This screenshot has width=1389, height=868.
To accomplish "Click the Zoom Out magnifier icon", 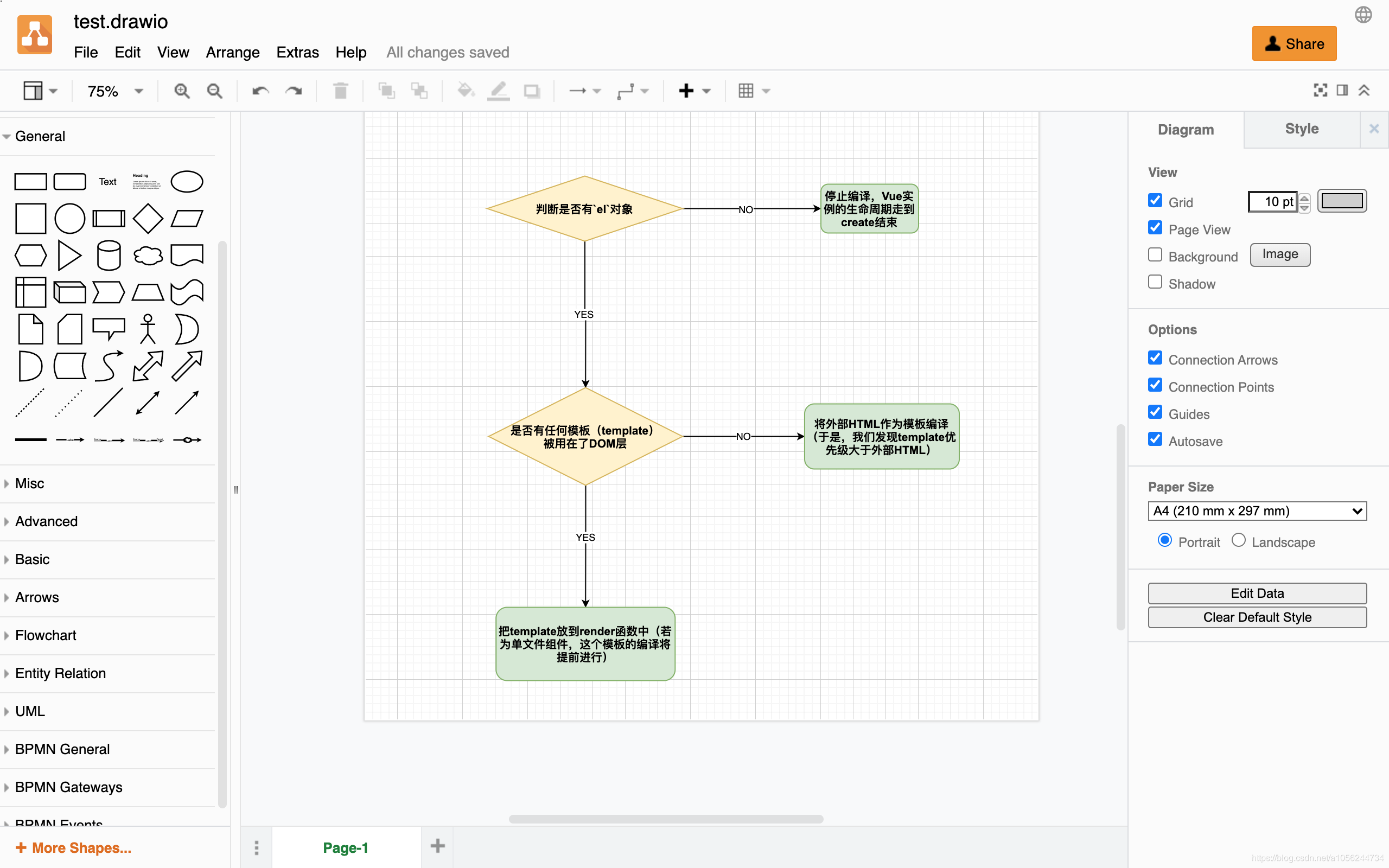I will pyautogui.click(x=215, y=91).
